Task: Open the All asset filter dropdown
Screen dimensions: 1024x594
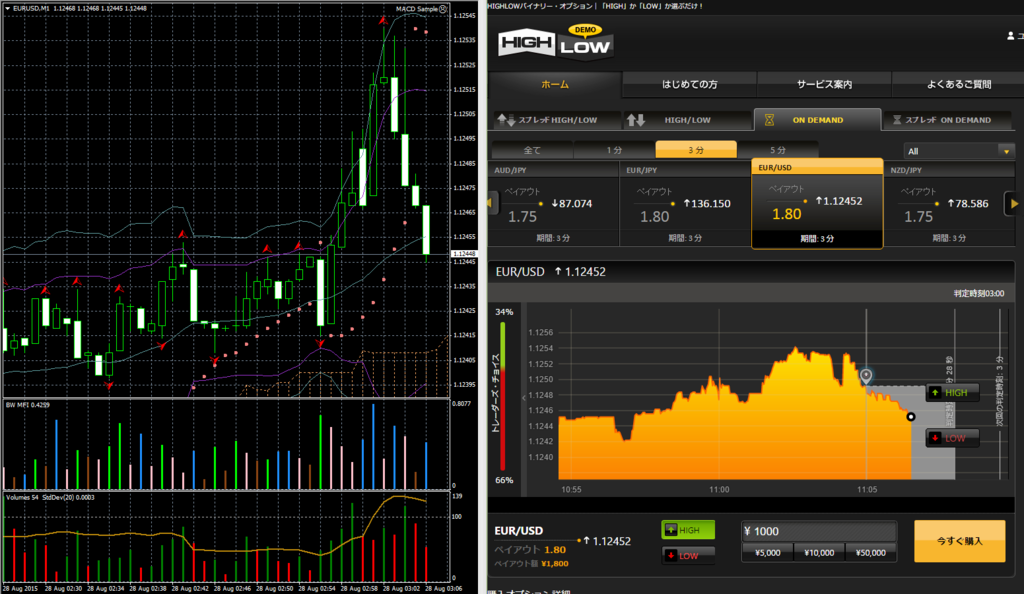Action: point(959,151)
